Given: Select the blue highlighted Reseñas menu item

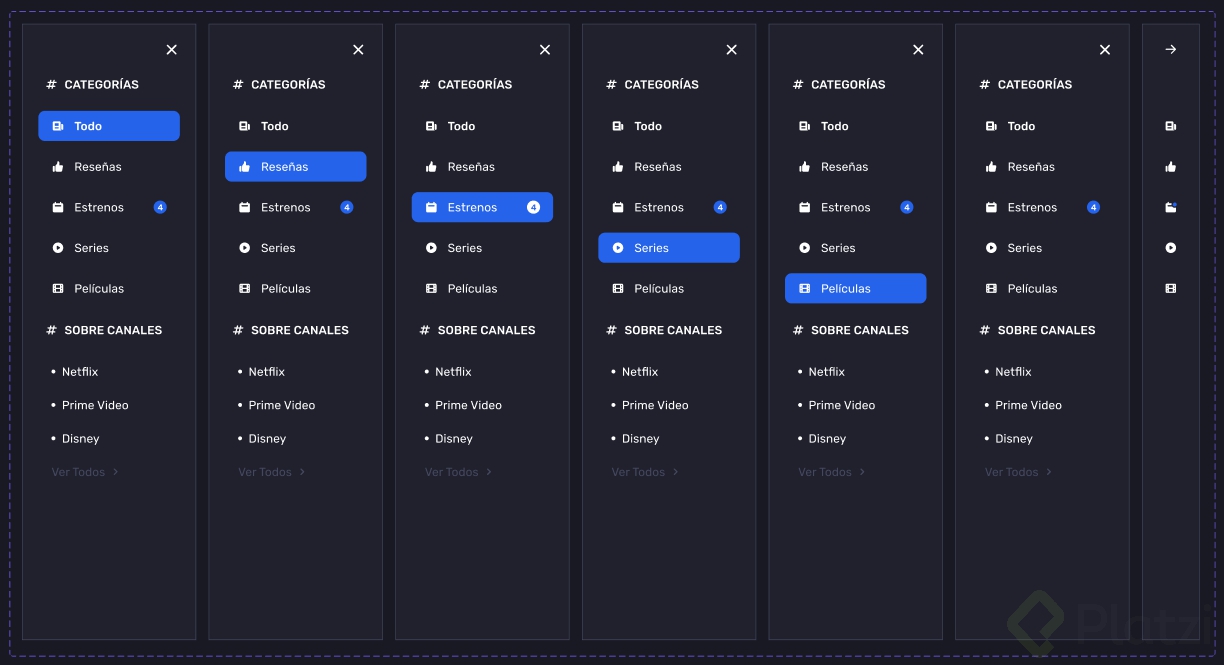Looking at the screenshot, I should [x=295, y=167].
